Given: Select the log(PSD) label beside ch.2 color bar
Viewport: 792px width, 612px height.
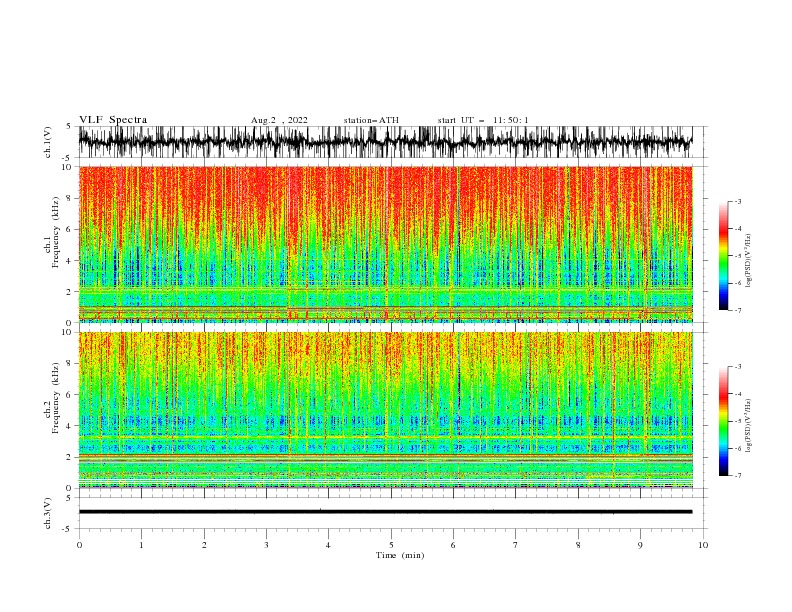Looking at the screenshot, I should (x=748, y=426).
